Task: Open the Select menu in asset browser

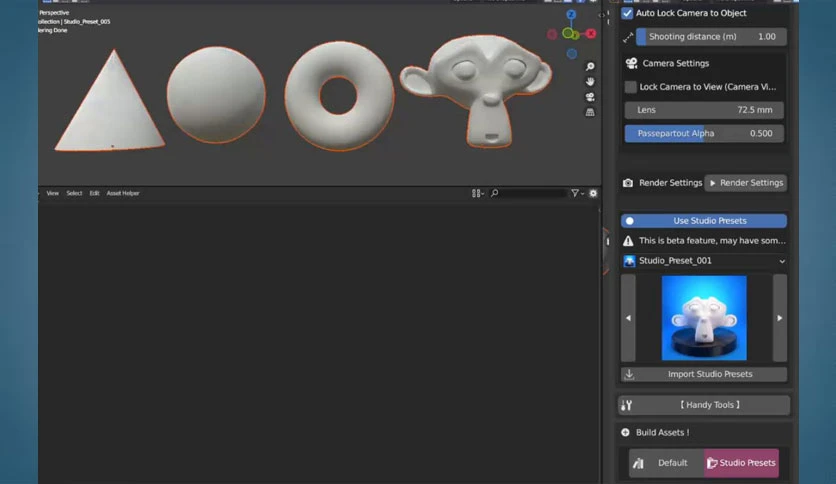Action: pos(74,193)
